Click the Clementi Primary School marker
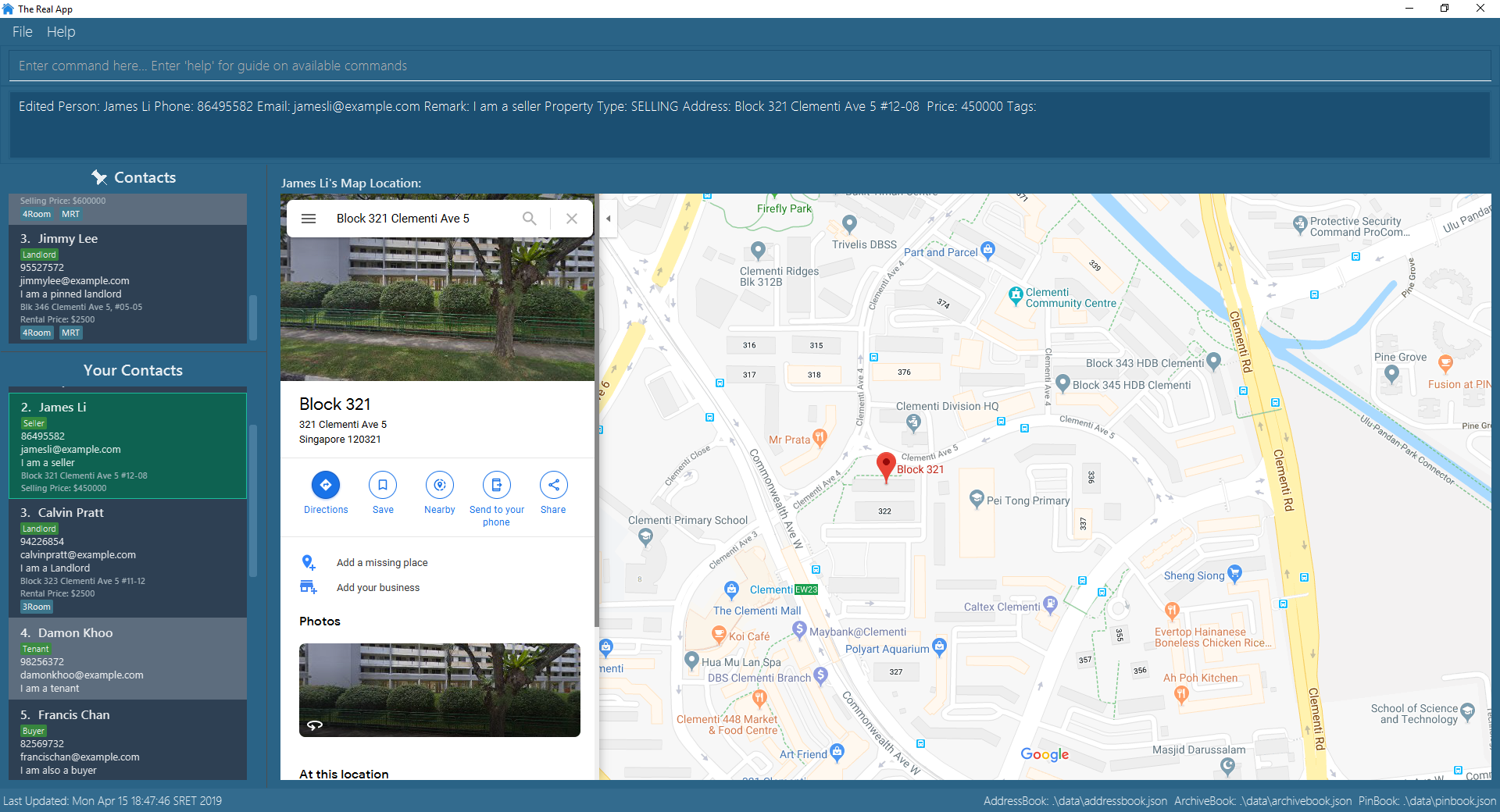Screen dimensions: 1500x812 (x=645, y=536)
